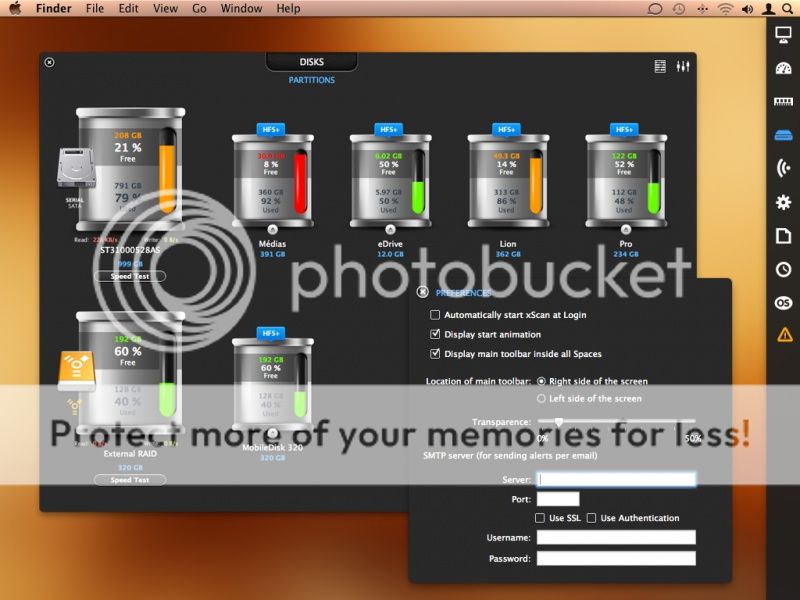Image resolution: width=800 pixels, height=600 pixels.
Task: Click the gear icon in the right sidebar
Action: 783,202
